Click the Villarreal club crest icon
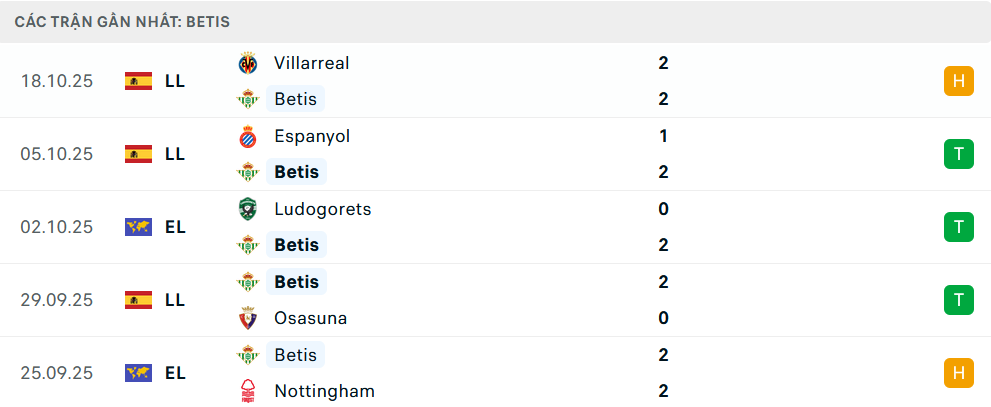 pyautogui.click(x=247, y=63)
